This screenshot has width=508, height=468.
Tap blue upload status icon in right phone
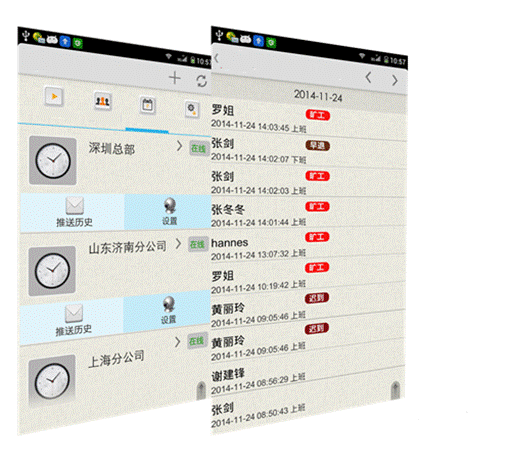tap(258, 41)
